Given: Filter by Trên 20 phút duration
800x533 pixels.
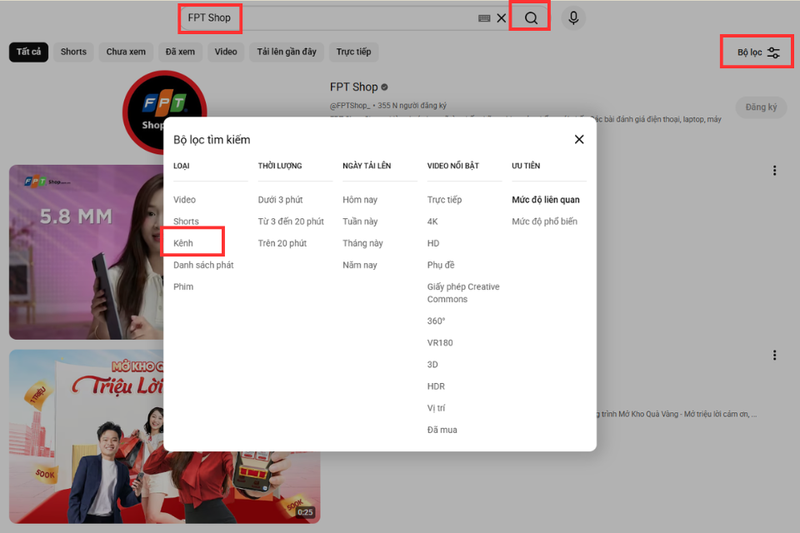Looking at the screenshot, I should coord(282,243).
